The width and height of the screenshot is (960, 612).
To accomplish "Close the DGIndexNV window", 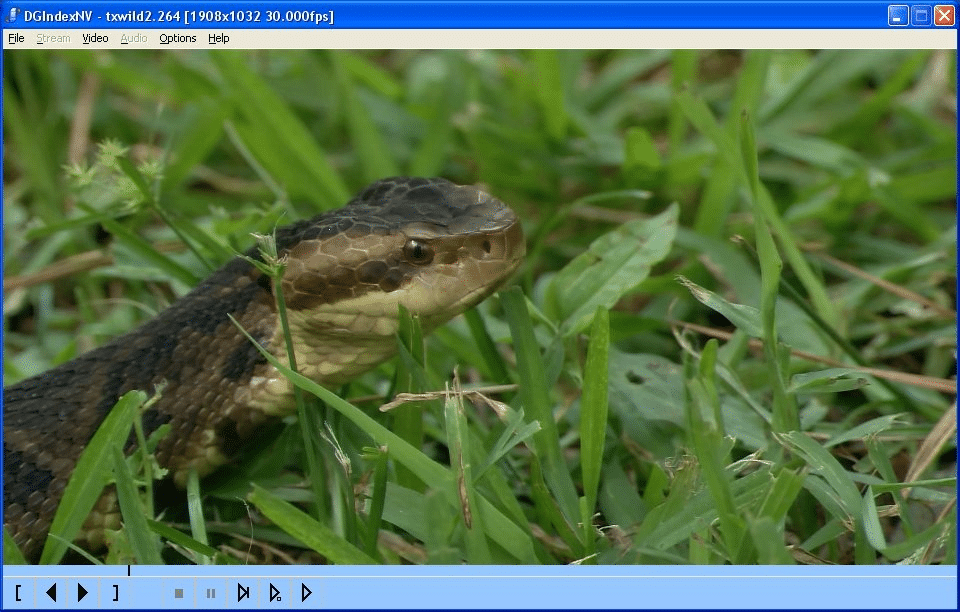I will pos(944,15).
